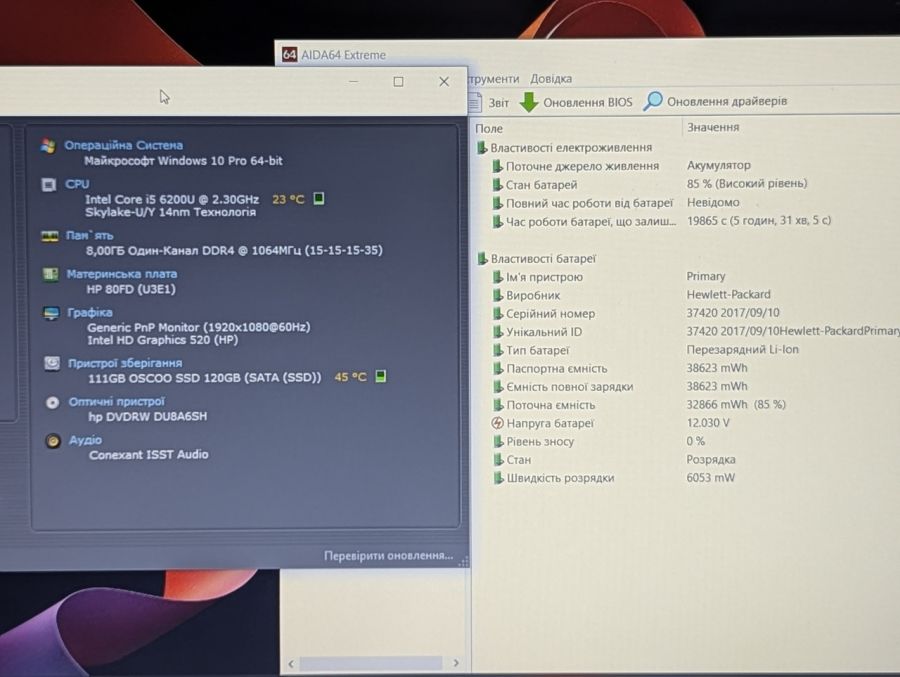Click the magnifier Оновлення драйверів icon
The image size is (900, 677).
coord(652,101)
